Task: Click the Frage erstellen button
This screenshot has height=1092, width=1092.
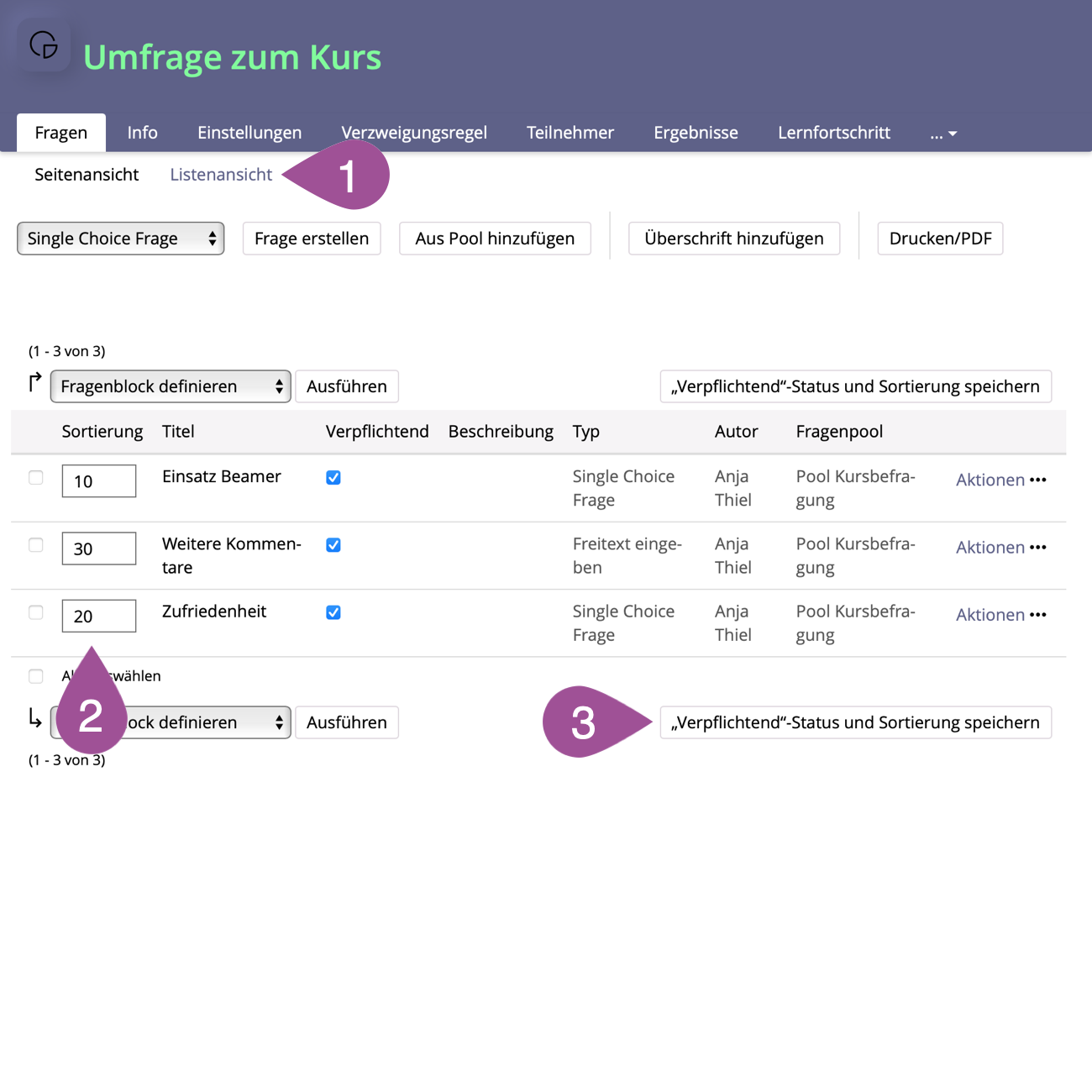Action: (x=312, y=239)
